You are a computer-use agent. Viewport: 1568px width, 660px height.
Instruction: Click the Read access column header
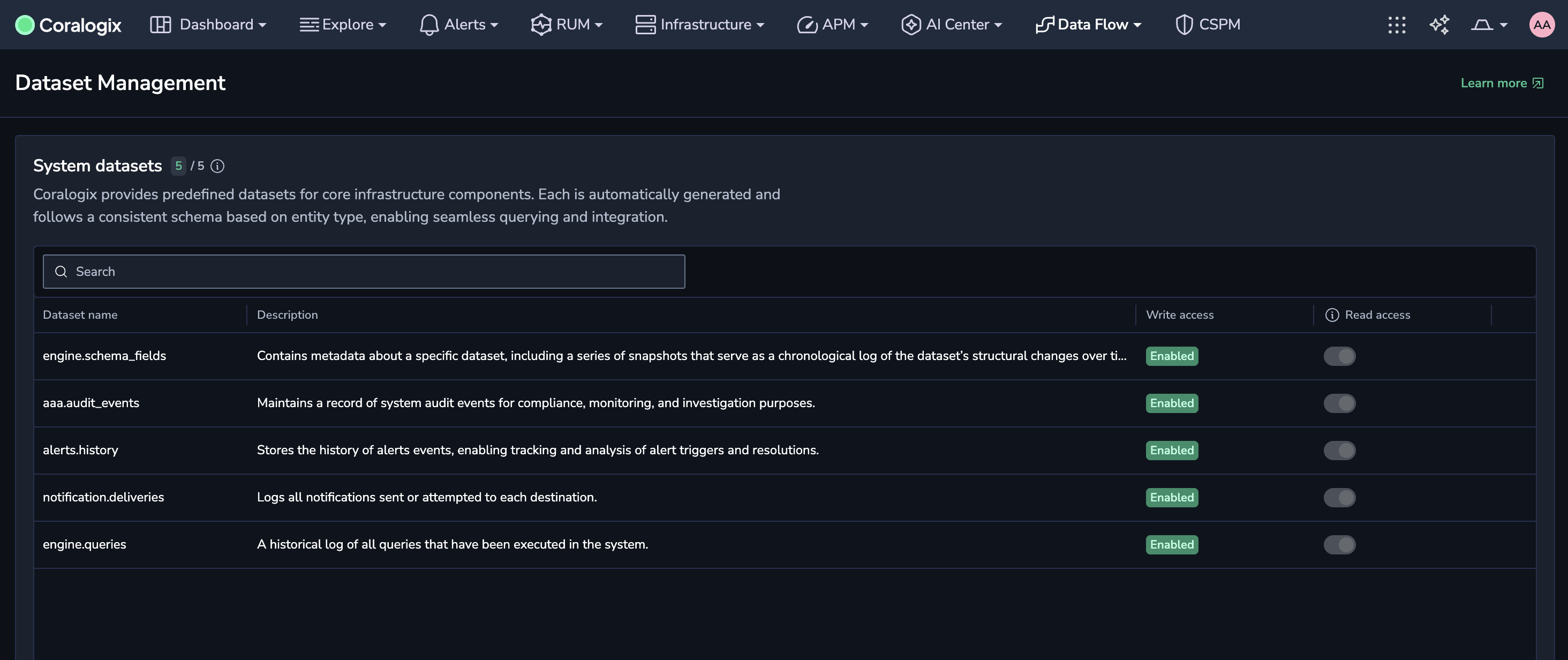(x=1377, y=315)
